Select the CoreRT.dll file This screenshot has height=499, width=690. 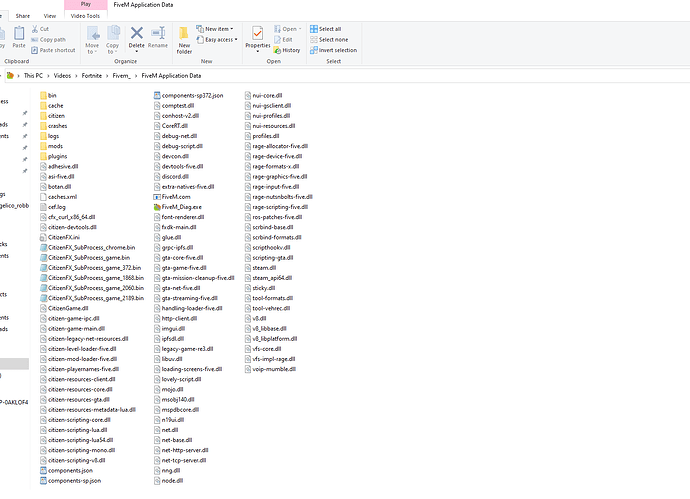point(171,126)
